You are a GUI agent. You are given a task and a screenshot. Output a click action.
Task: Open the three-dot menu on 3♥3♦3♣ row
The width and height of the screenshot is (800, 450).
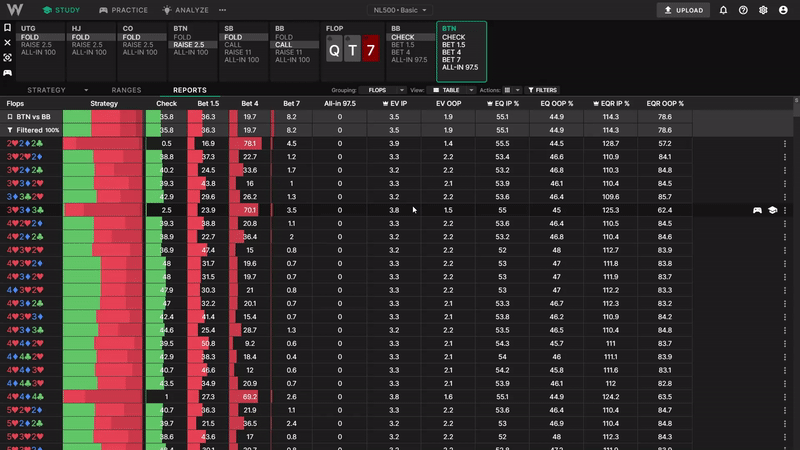[785, 210]
